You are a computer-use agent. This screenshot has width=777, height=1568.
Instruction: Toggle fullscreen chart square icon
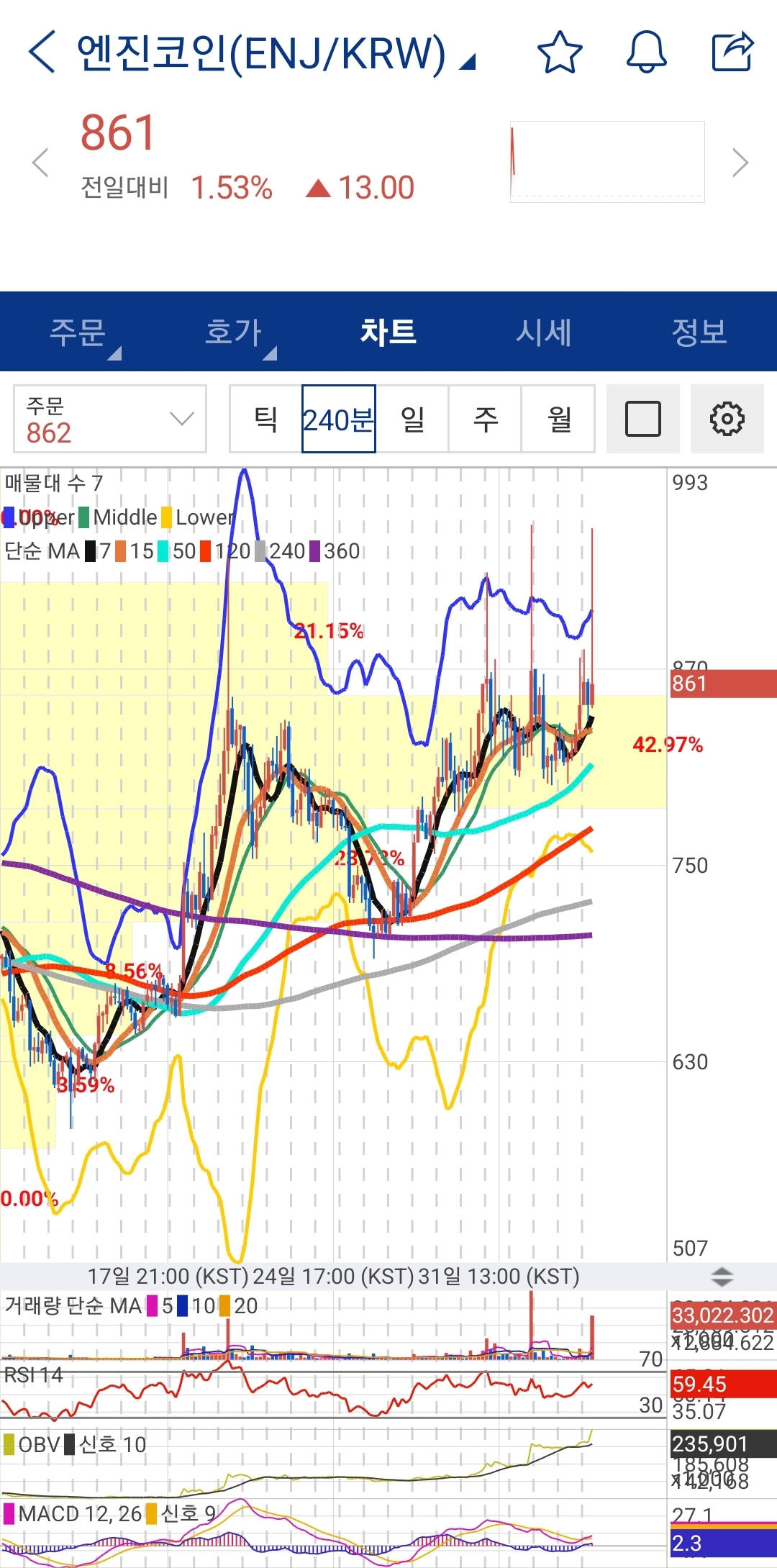tap(643, 419)
